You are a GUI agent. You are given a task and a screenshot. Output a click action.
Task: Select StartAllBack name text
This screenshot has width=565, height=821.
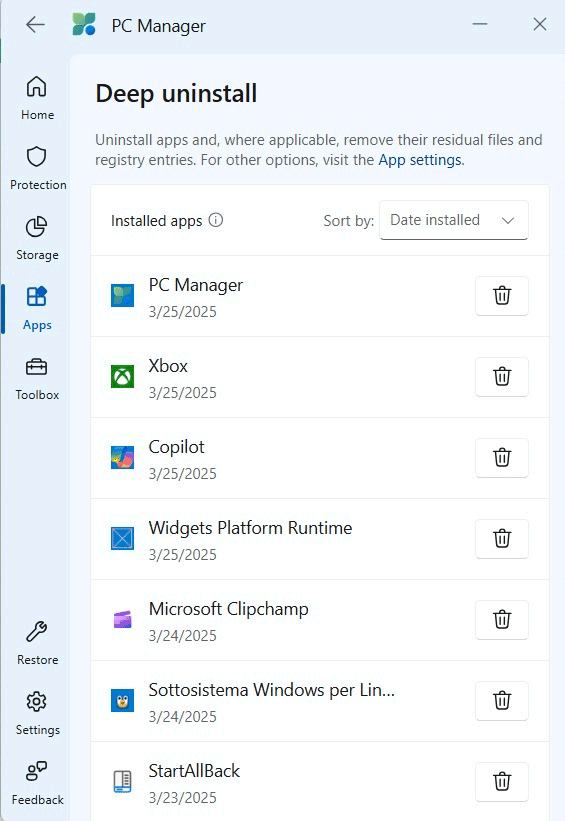point(194,771)
